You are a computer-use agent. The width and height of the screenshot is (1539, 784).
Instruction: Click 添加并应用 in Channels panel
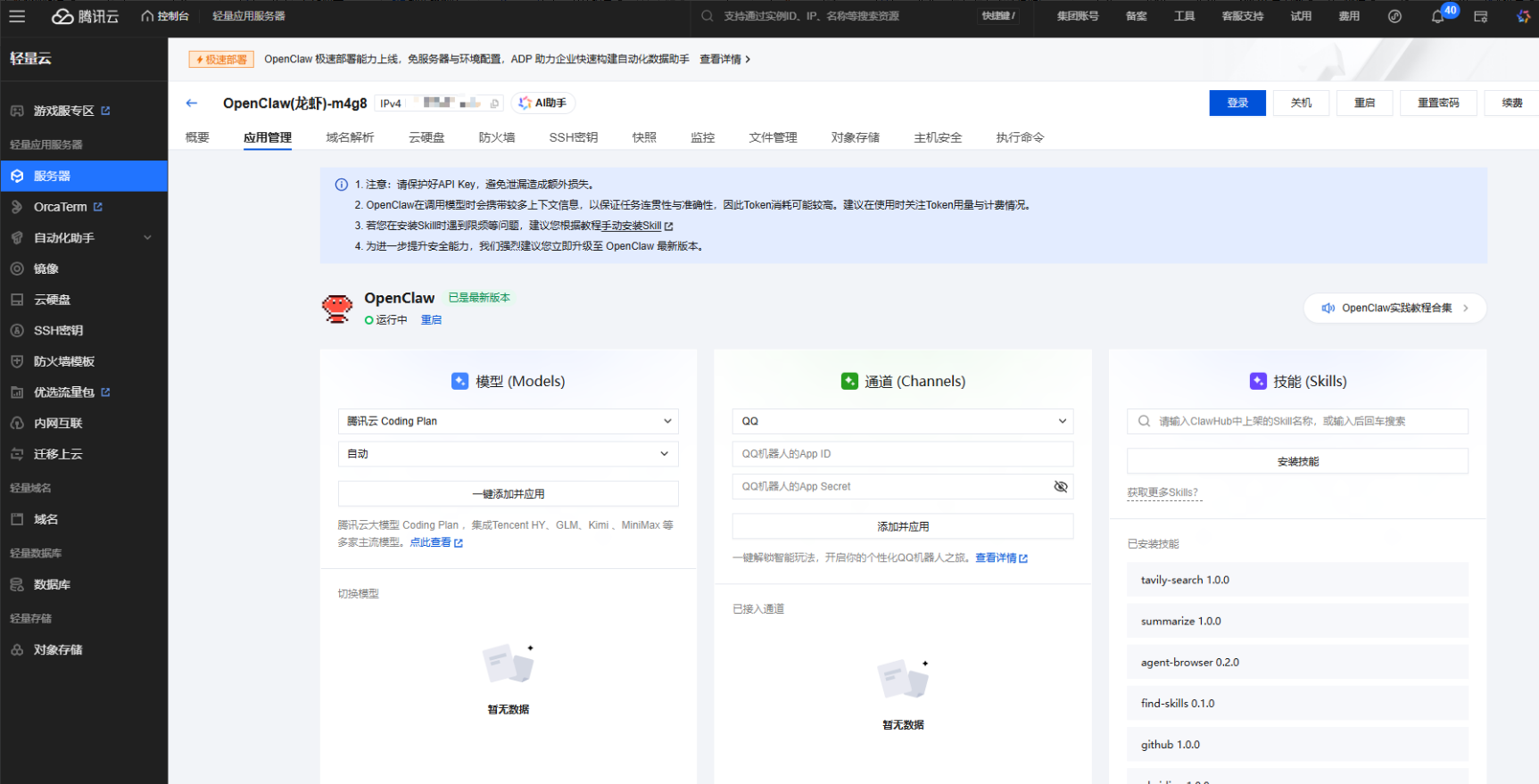(902, 526)
